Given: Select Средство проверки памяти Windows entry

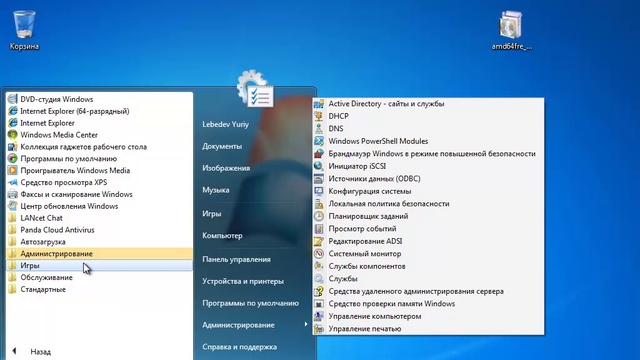Looking at the screenshot, I should 428,304.
